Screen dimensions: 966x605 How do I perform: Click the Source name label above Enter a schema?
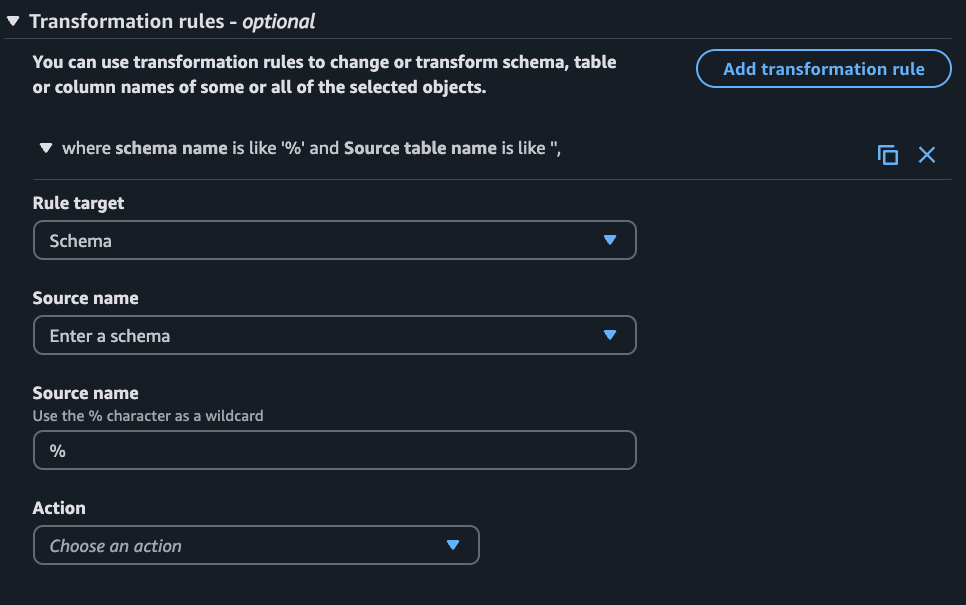(85, 298)
